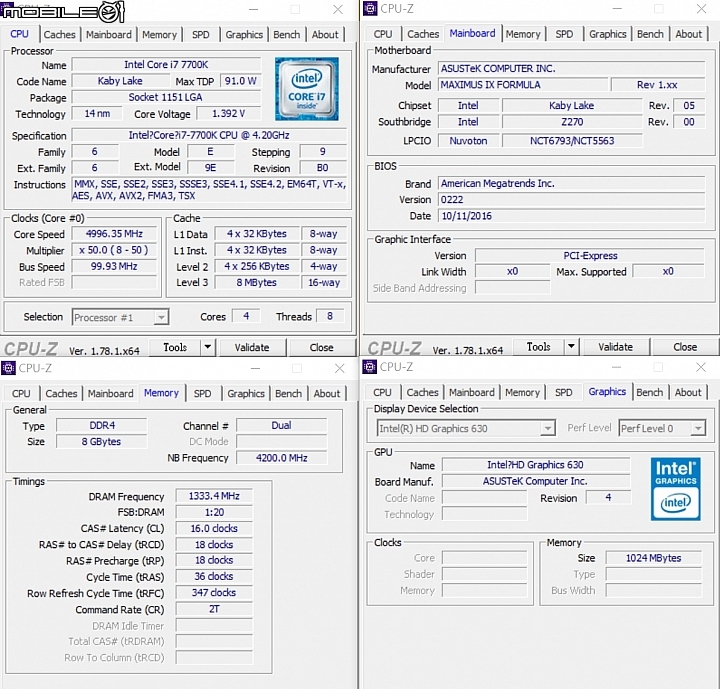Open Graphics tab in CPU window
The width and height of the screenshot is (720, 689).
(244, 34)
